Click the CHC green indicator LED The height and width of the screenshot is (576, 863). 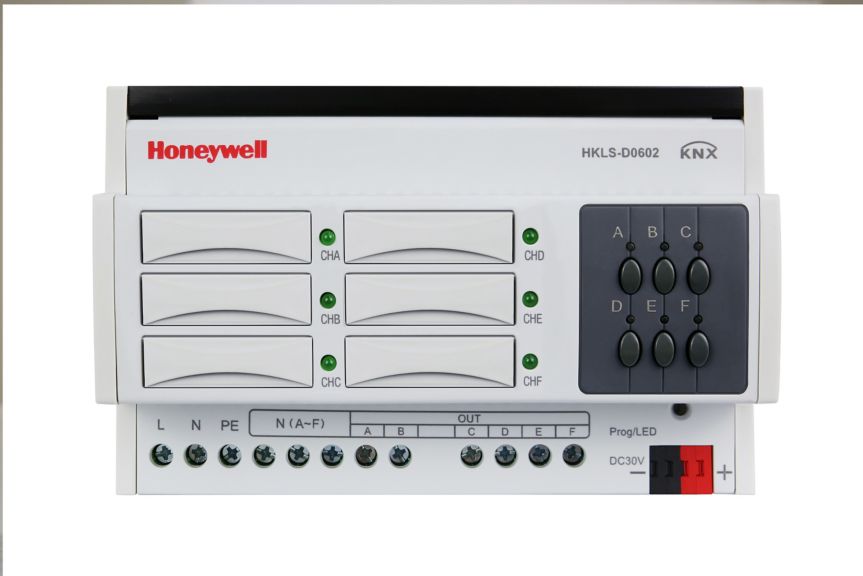(x=329, y=363)
